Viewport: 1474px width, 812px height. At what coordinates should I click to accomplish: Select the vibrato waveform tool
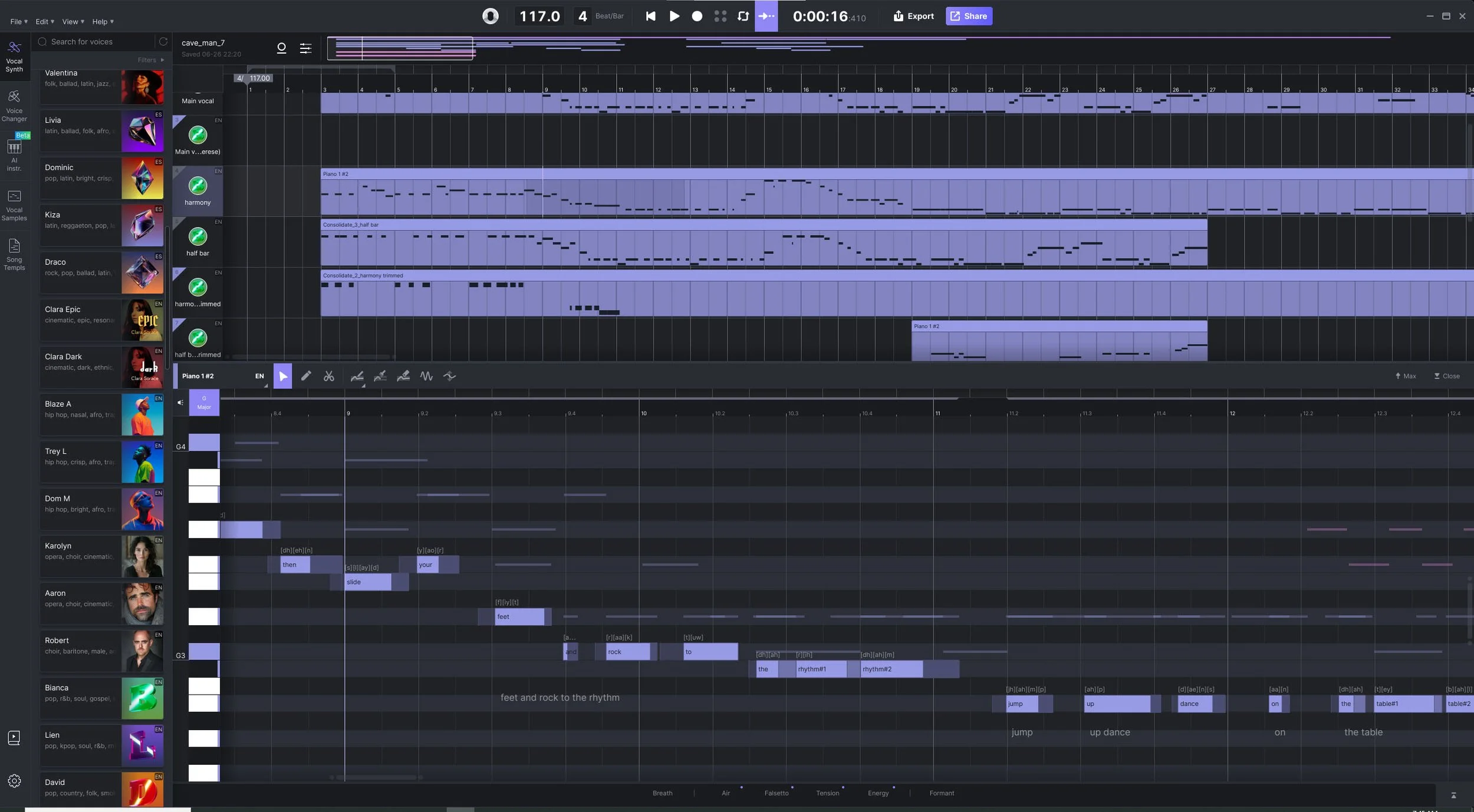[x=426, y=376]
